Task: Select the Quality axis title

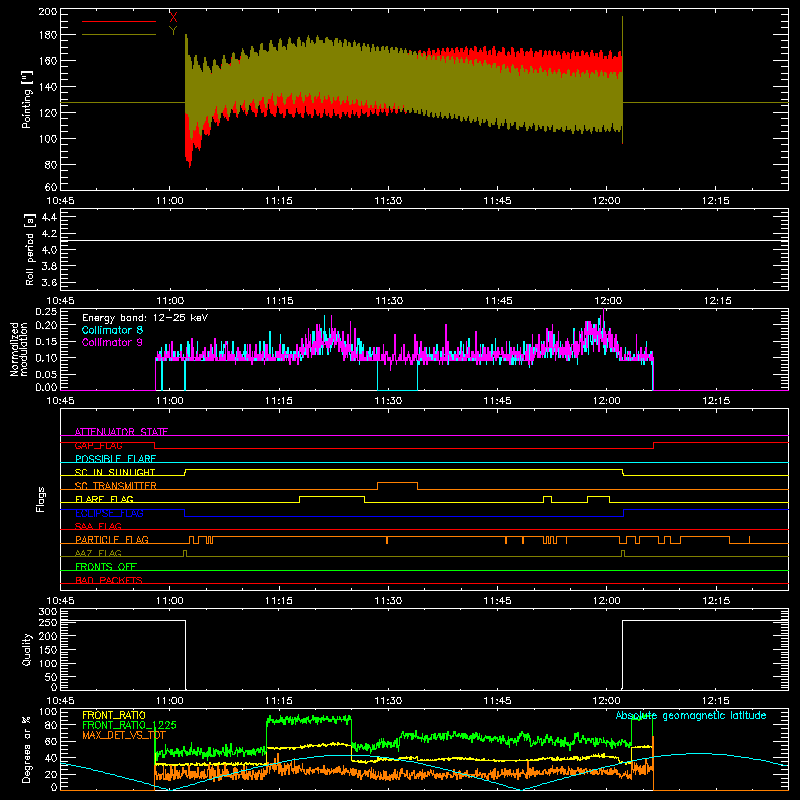Action: tap(27, 649)
